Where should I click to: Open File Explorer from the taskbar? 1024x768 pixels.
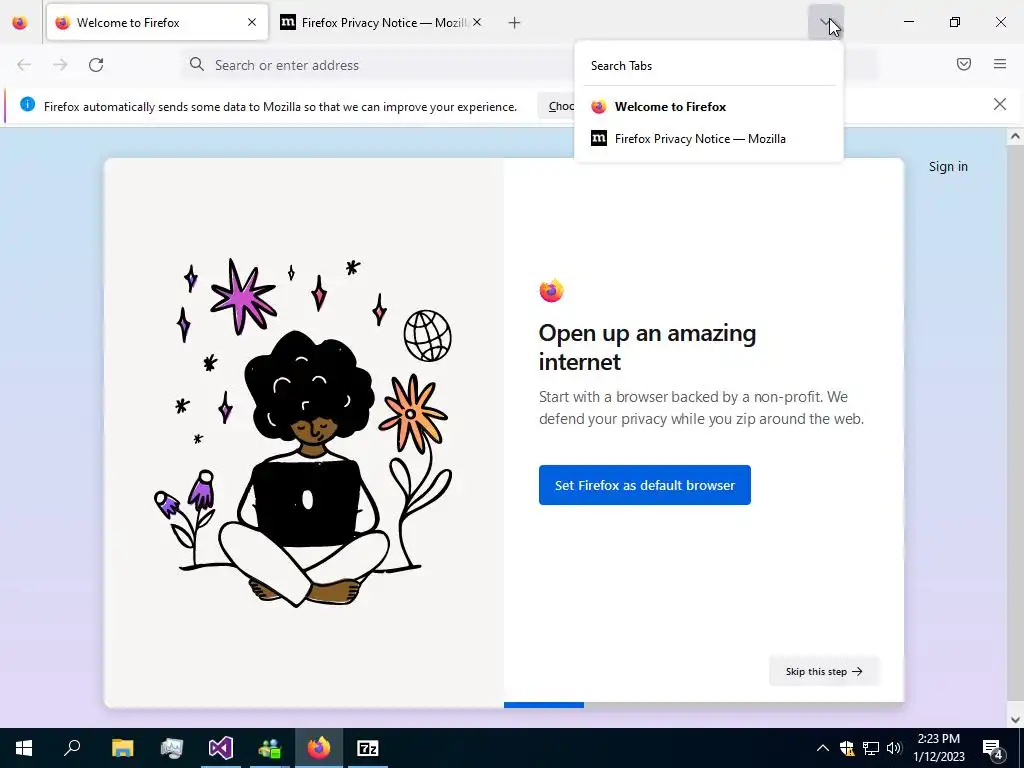(x=122, y=748)
